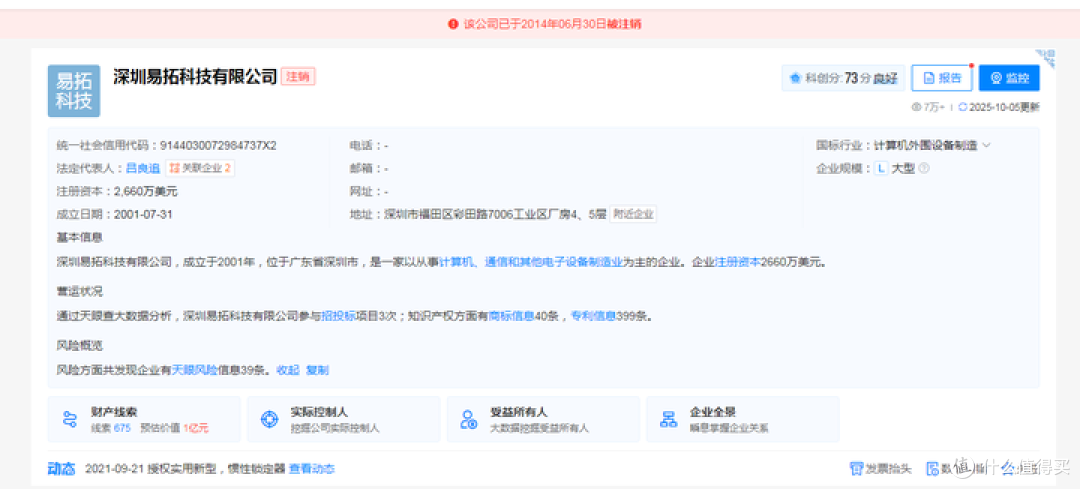
Task: Click the 动态 label
Action: click(61, 469)
